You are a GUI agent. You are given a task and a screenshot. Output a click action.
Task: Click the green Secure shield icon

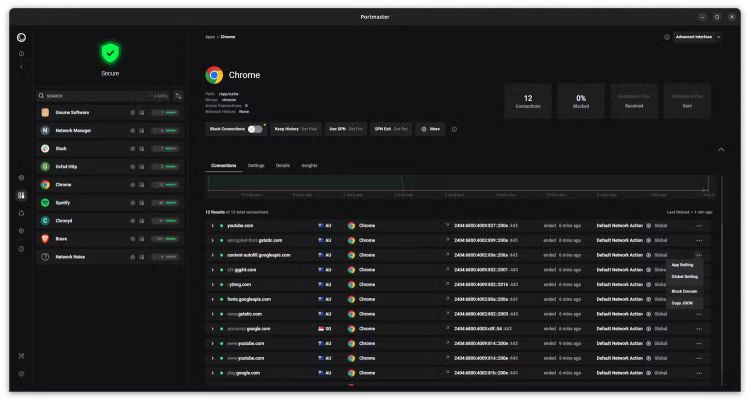tap(110, 53)
